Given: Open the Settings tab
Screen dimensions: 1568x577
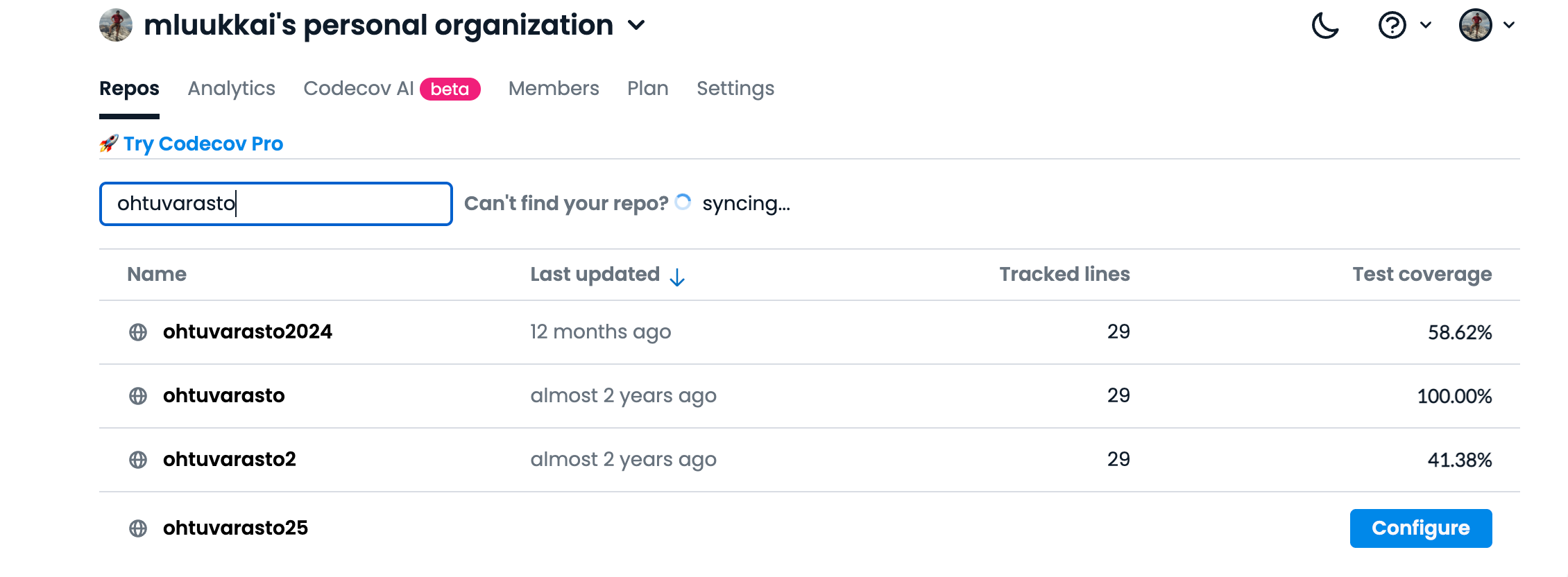Looking at the screenshot, I should 735,89.
